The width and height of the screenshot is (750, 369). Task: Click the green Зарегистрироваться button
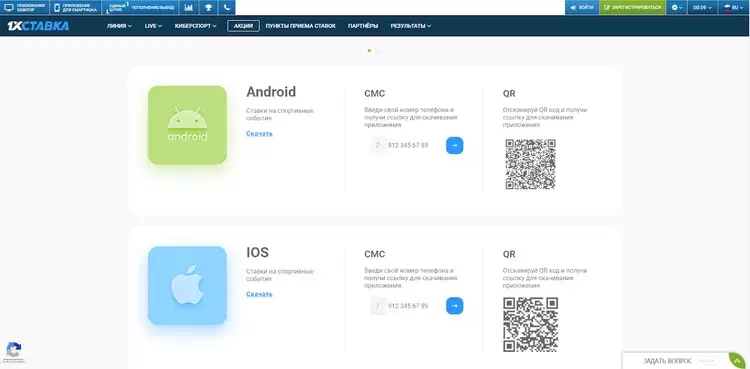coord(632,7)
